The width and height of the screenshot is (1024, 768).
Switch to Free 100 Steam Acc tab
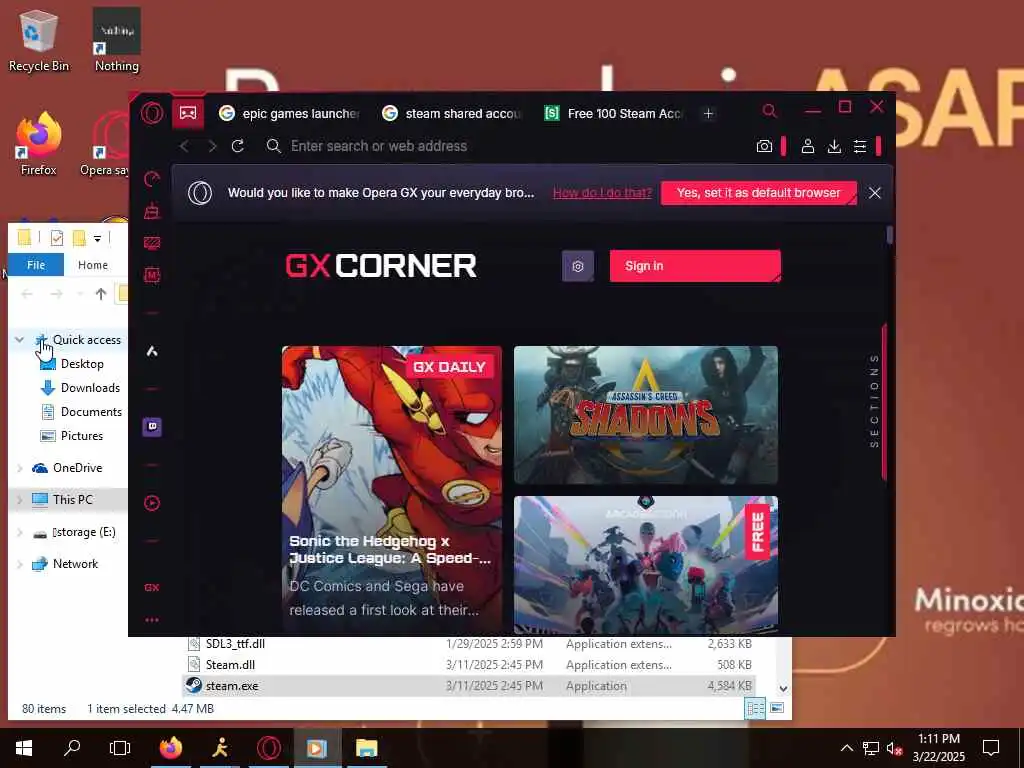(613, 114)
